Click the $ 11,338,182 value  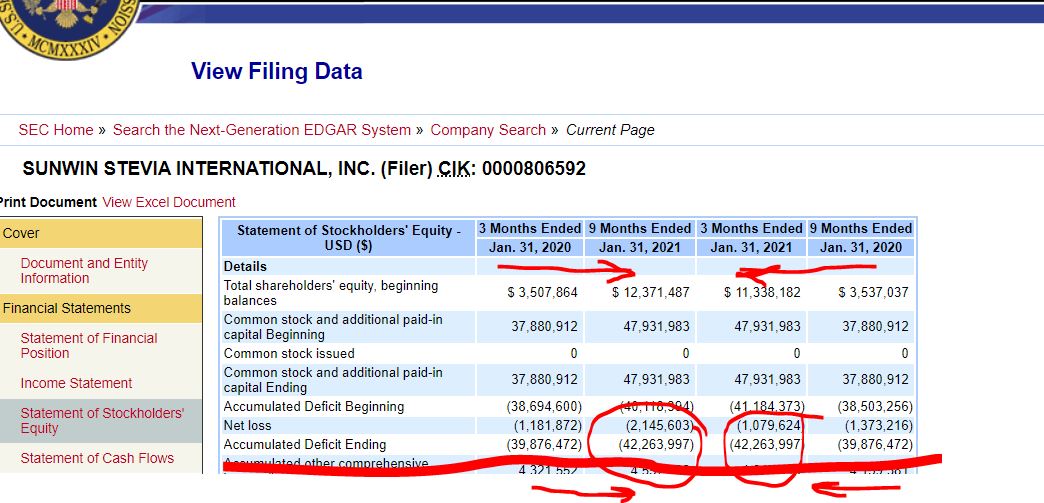coord(762,292)
